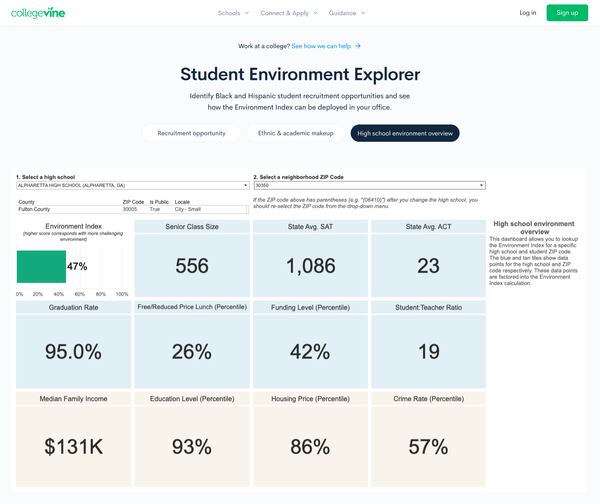Click the Median Family Income header
This screenshot has height=504, width=600.
[x=73, y=399]
